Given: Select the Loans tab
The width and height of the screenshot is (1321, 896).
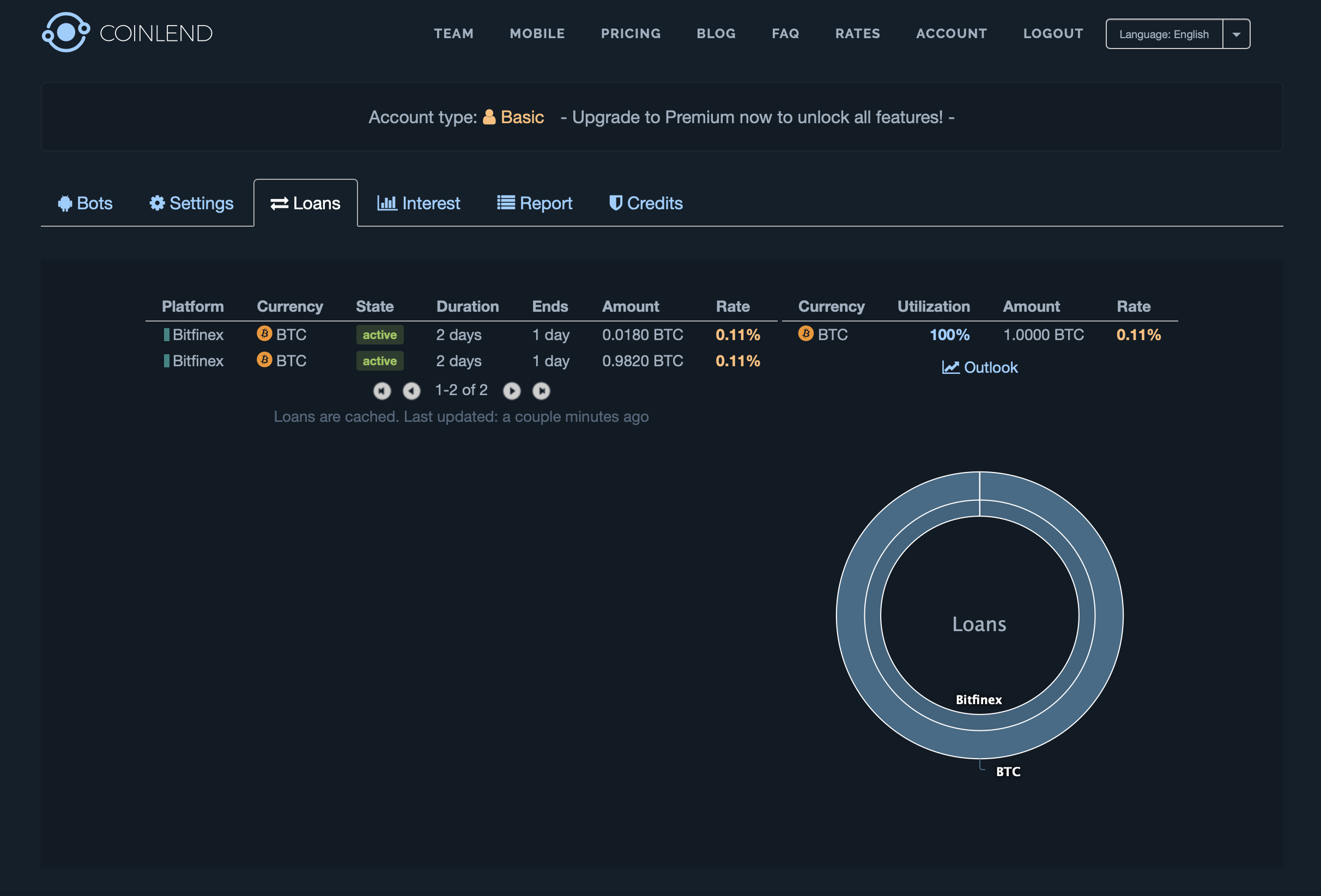Looking at the screenshot, I should point(306,203).
